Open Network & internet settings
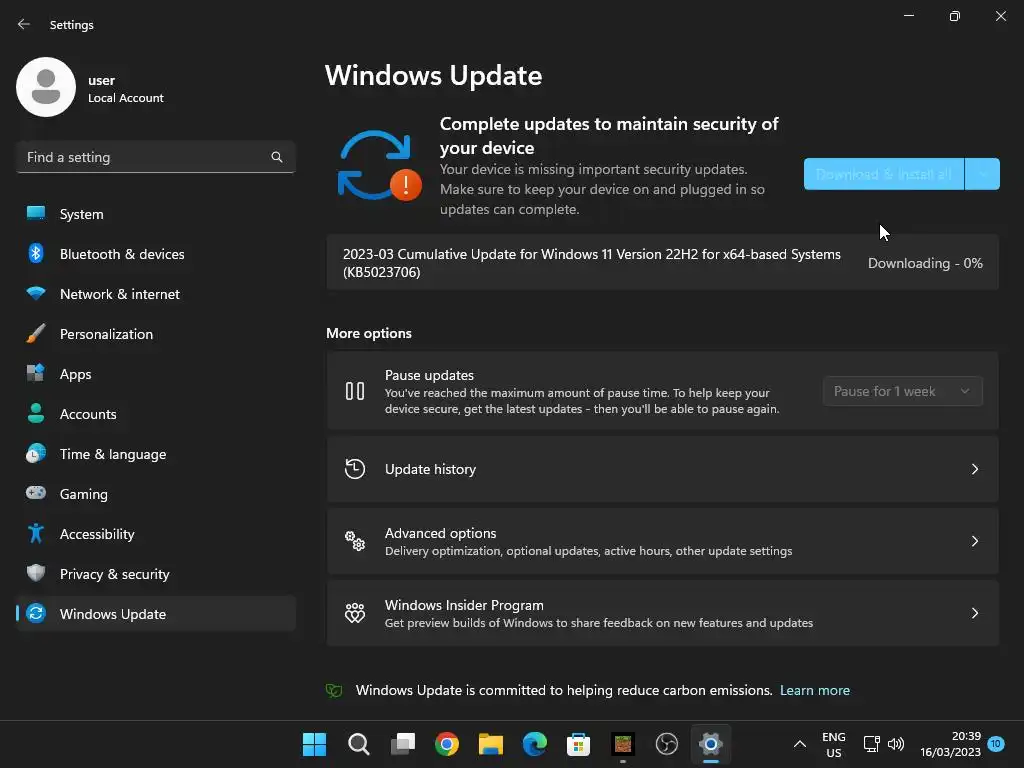This screenshot has width=1024, height=768. pos(155,294)
